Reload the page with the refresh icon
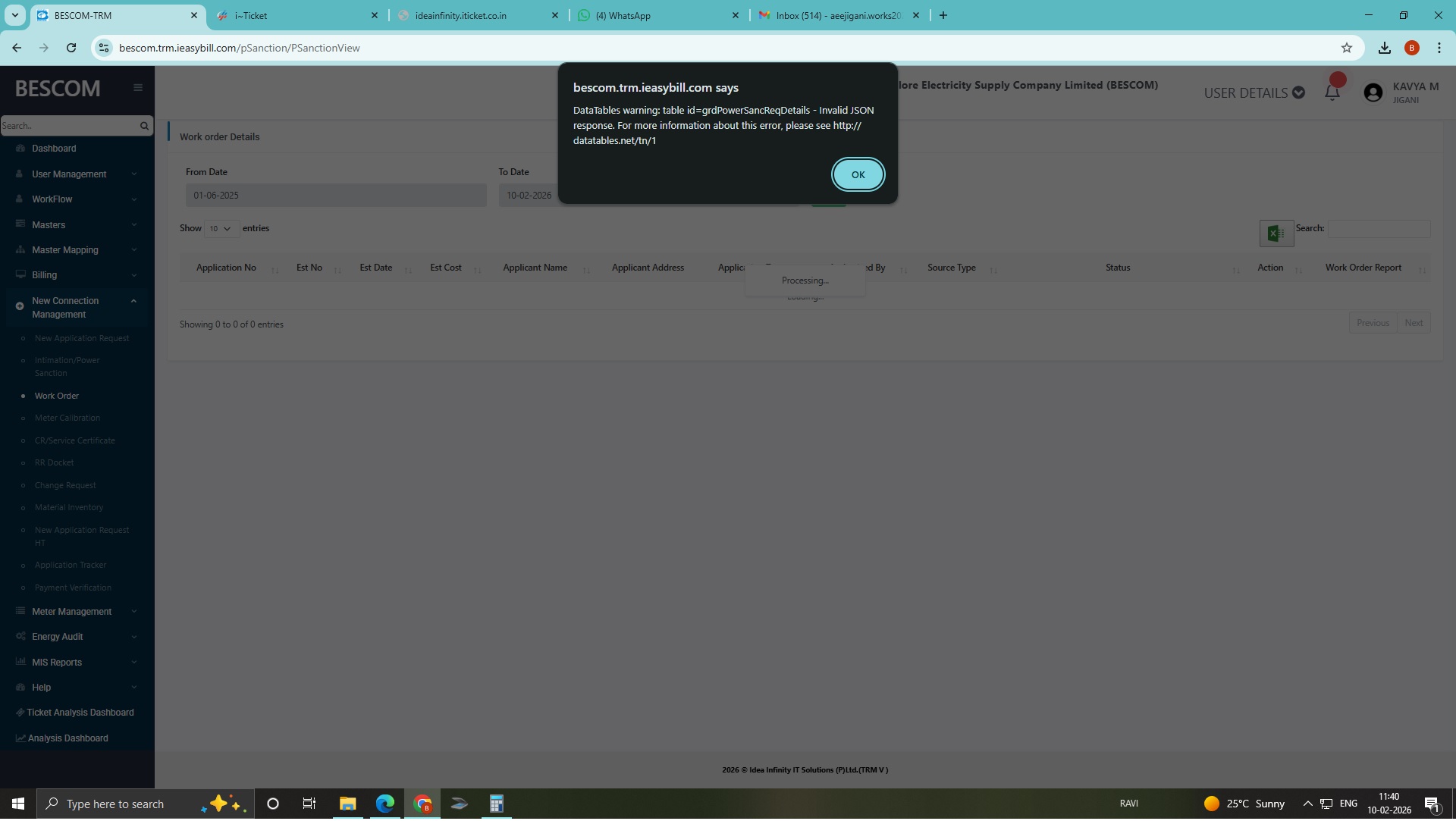This screenshot has height=821, width=1456. 71,48
